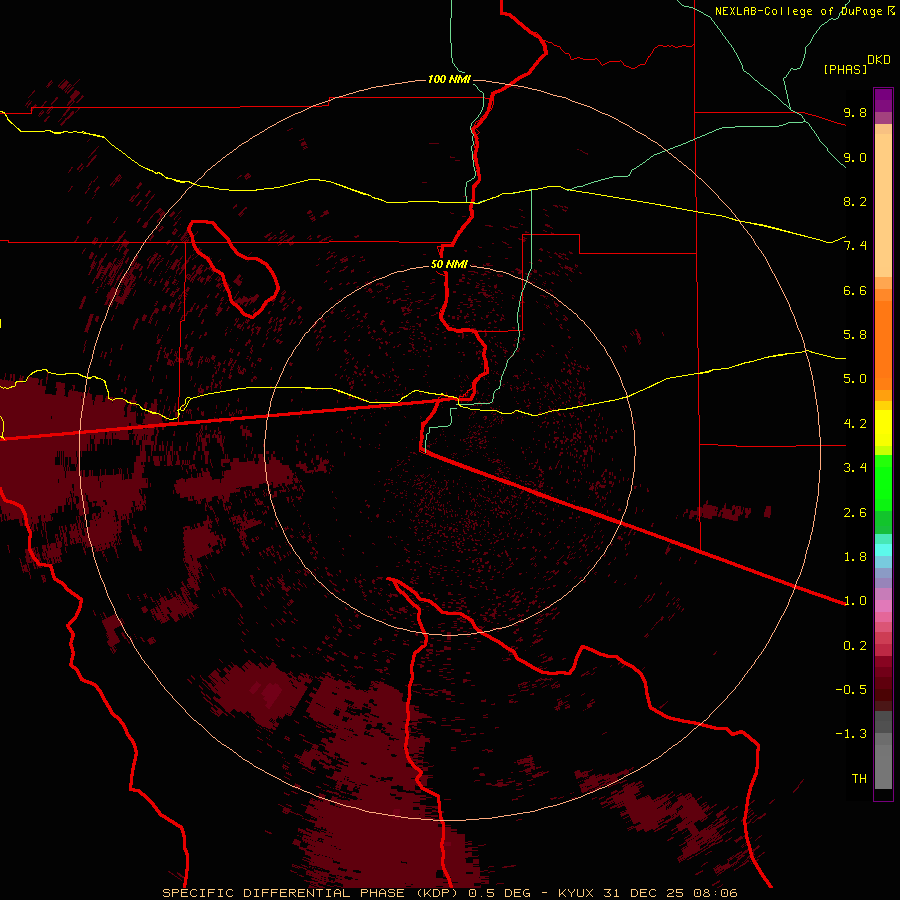Pick the bright yellow band in color bar
This screenshot has height=900, width=900.
(x=883, y=428)
